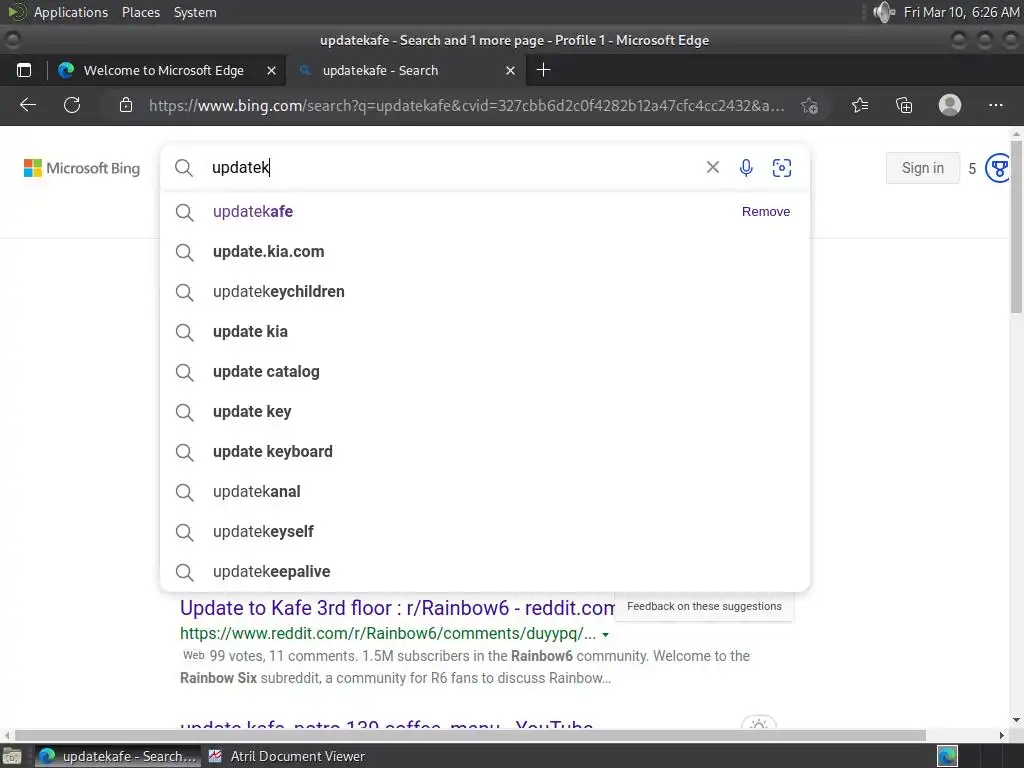This screenshot has height=768, width=1024.
Task: Click the date and time clock
Action: tap(961, 12)
